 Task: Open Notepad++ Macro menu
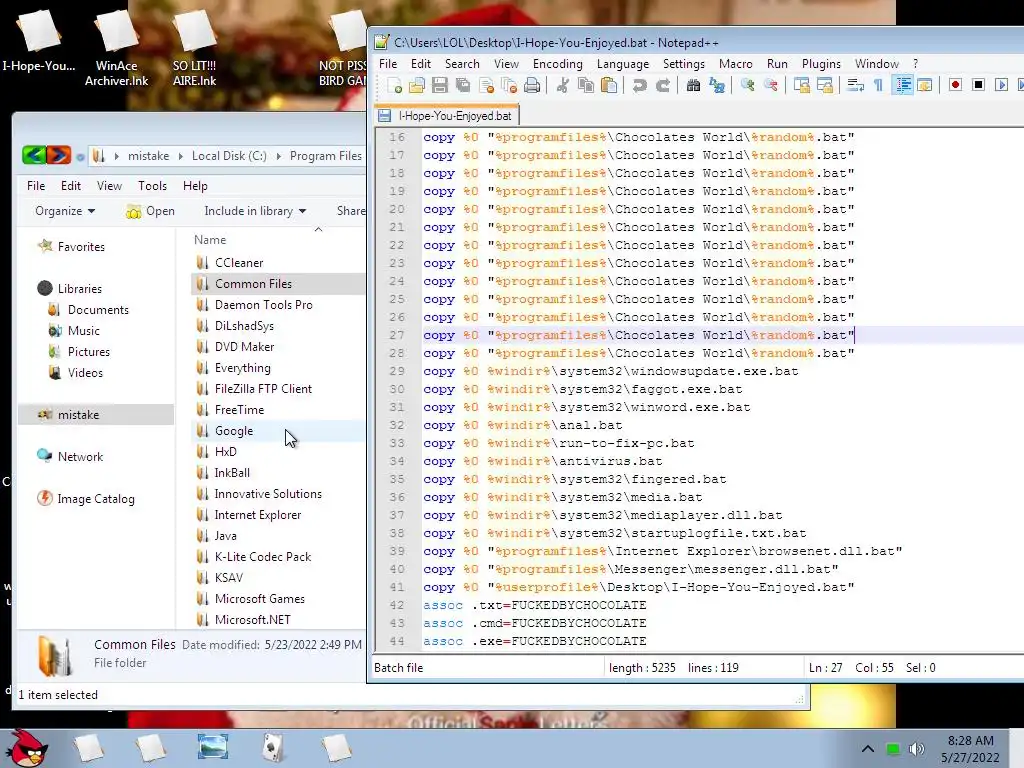click(736, 64)
